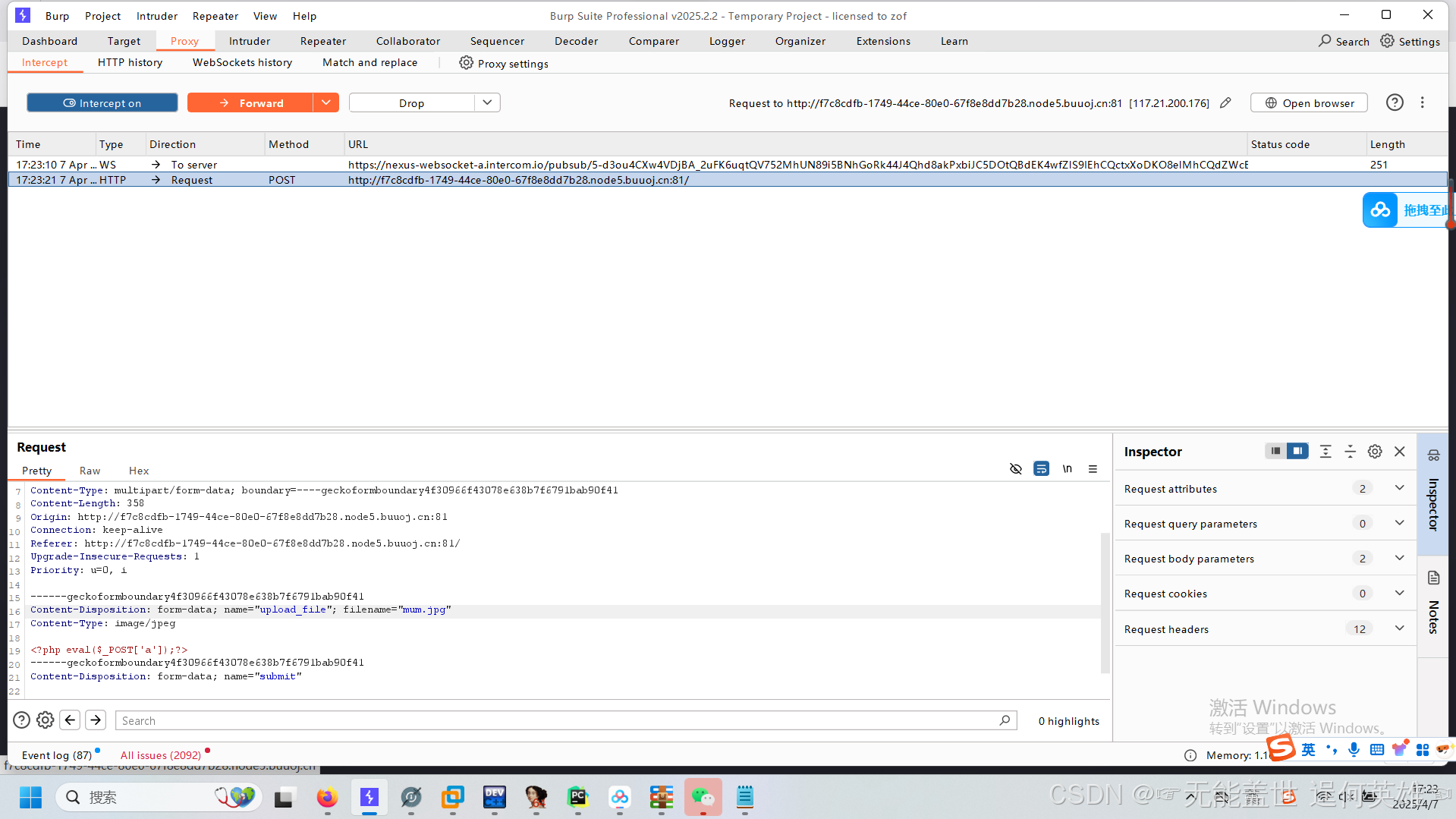This screenshot has height=819, width=1456.
Task: Open the Drop dropdown arrow
Action: [487, 103]
